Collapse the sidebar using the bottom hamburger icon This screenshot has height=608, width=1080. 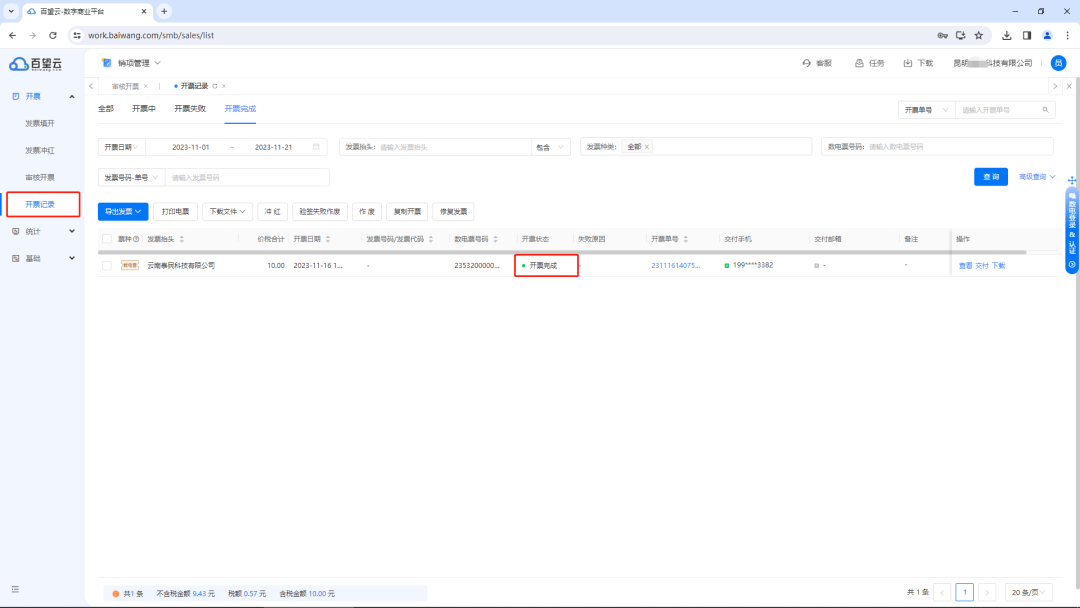point(15,589)
